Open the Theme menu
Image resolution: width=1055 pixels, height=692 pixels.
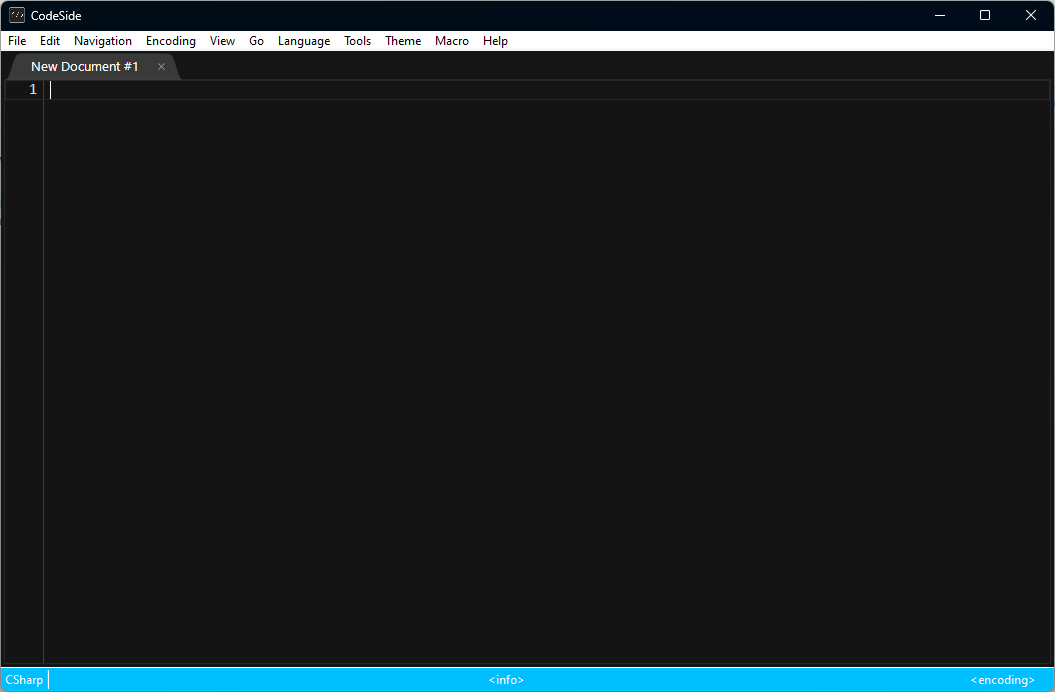pos(402,41)
